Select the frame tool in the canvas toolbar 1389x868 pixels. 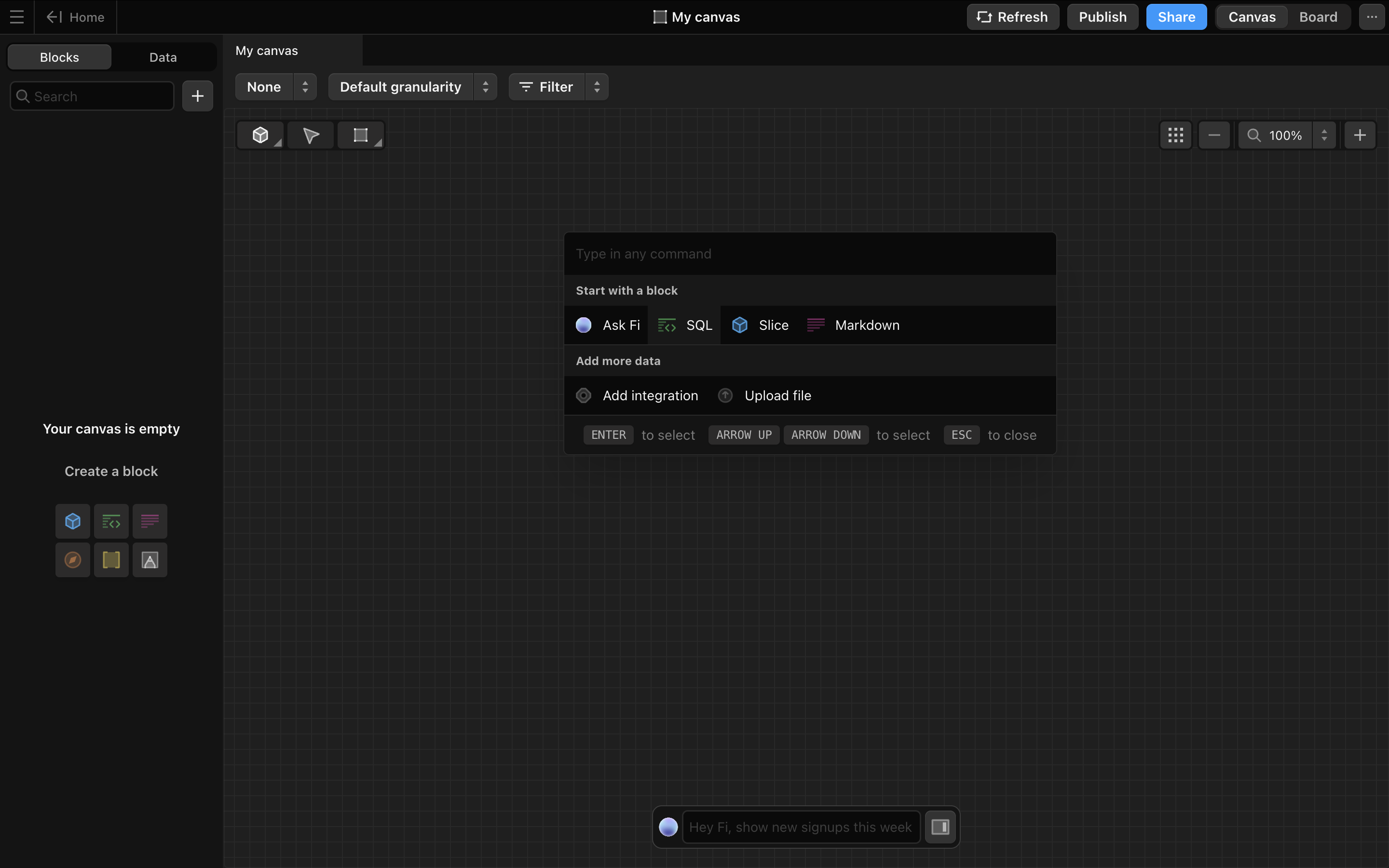(x=360, y=136)
